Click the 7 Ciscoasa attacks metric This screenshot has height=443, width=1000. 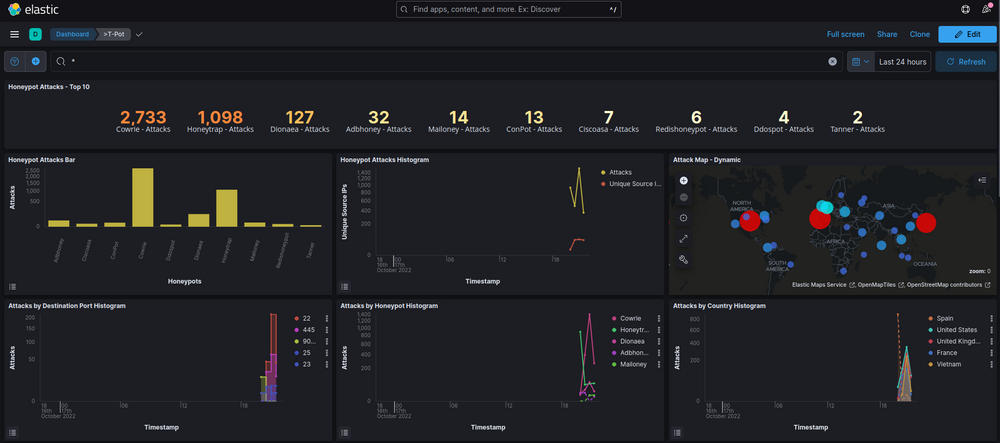pyautogui.click(x=608, y=121)
